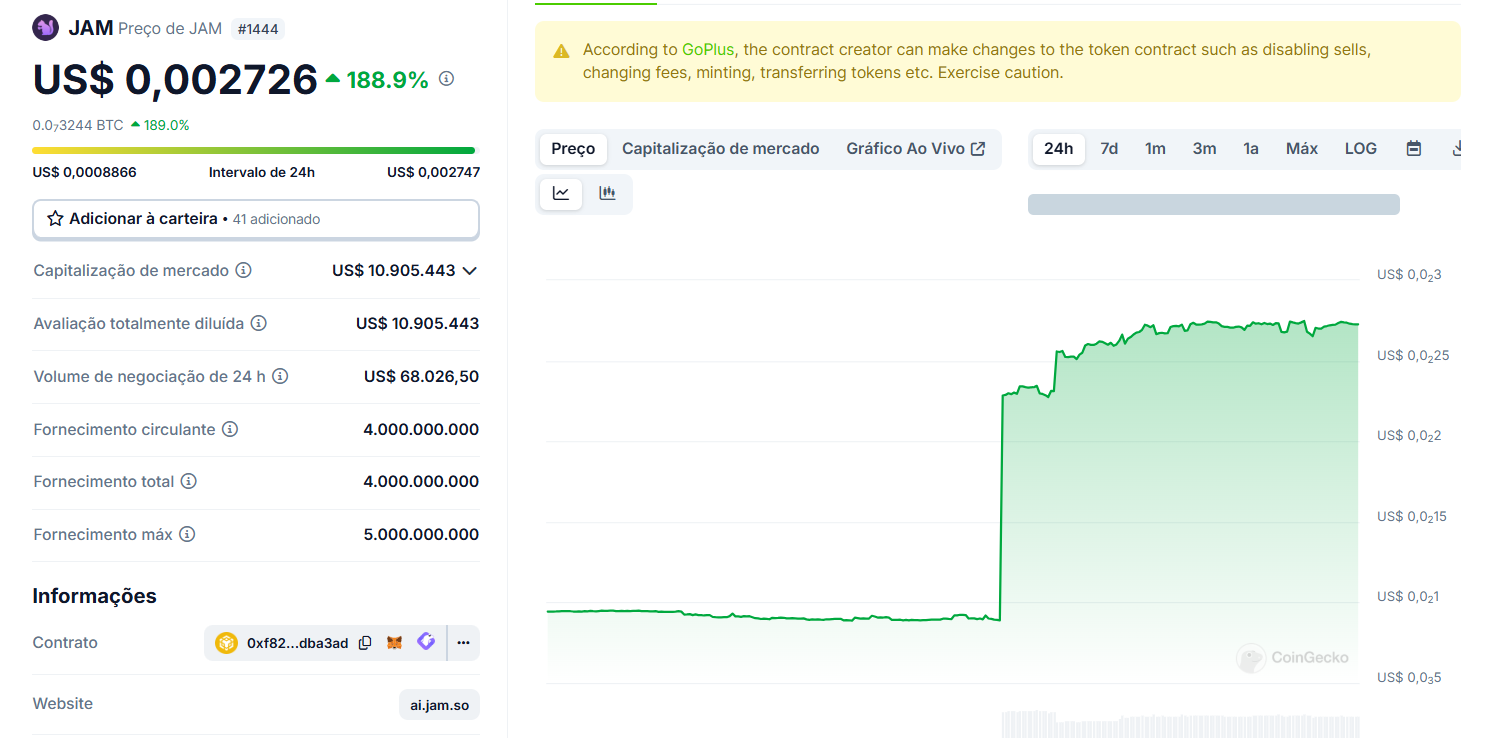Click the 0xf82...dba3ad contract address
1498x738 pixels.
click(297, 643)
